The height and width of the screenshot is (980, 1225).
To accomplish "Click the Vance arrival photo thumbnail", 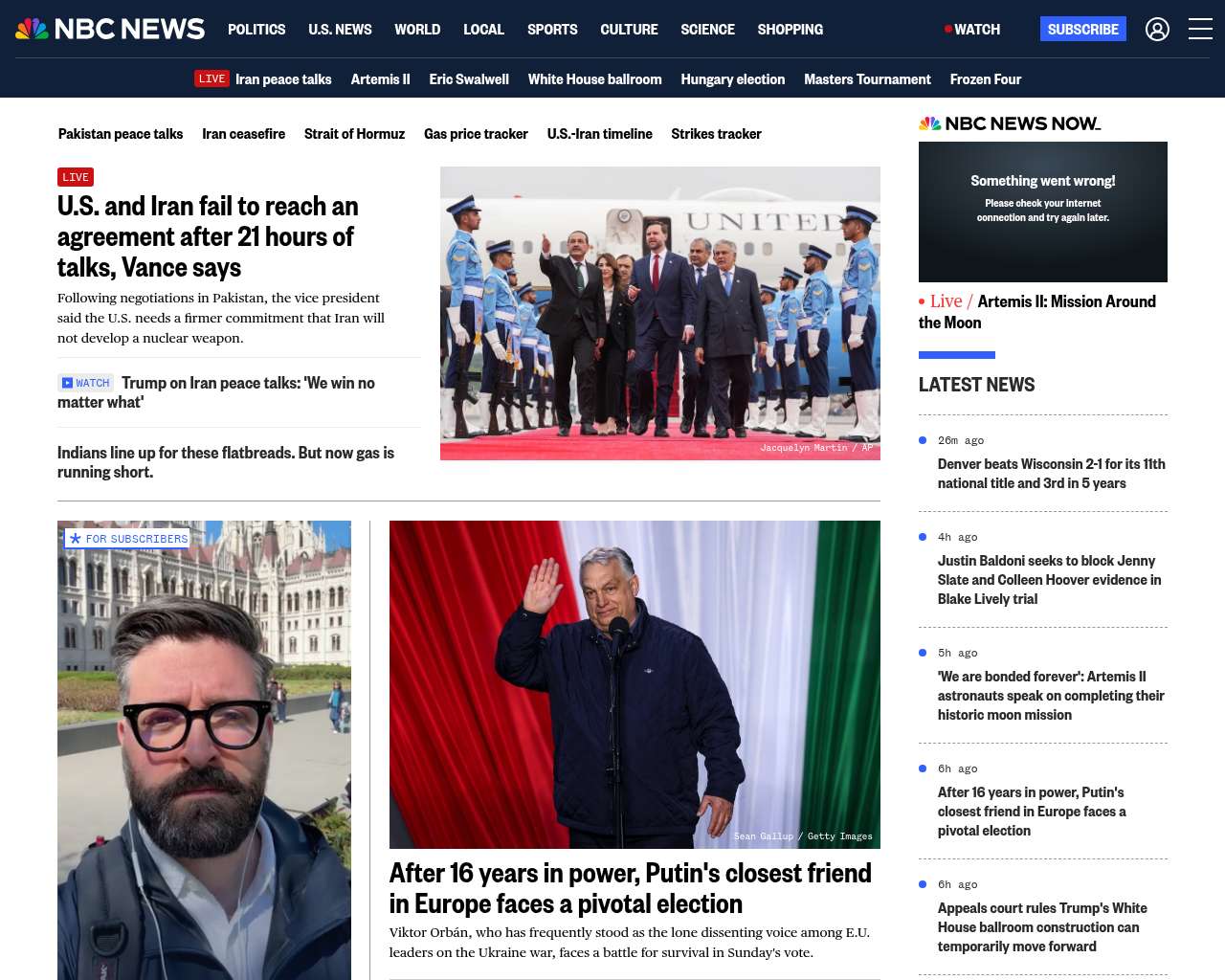I will pyautogui.click(x=659, y=313).
